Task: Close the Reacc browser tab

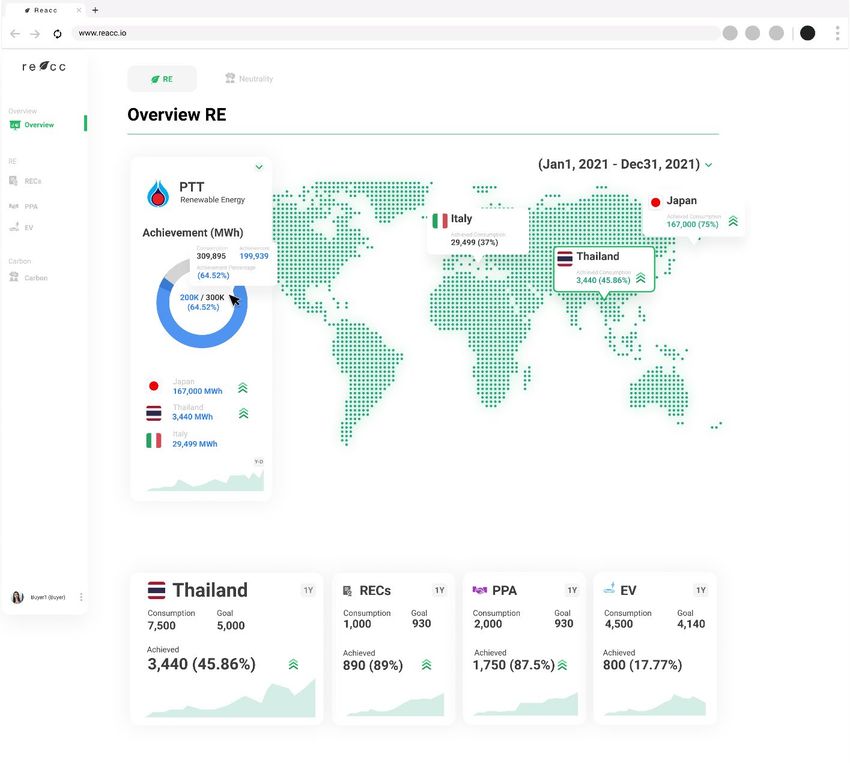Action: click(x=79, y=10)
